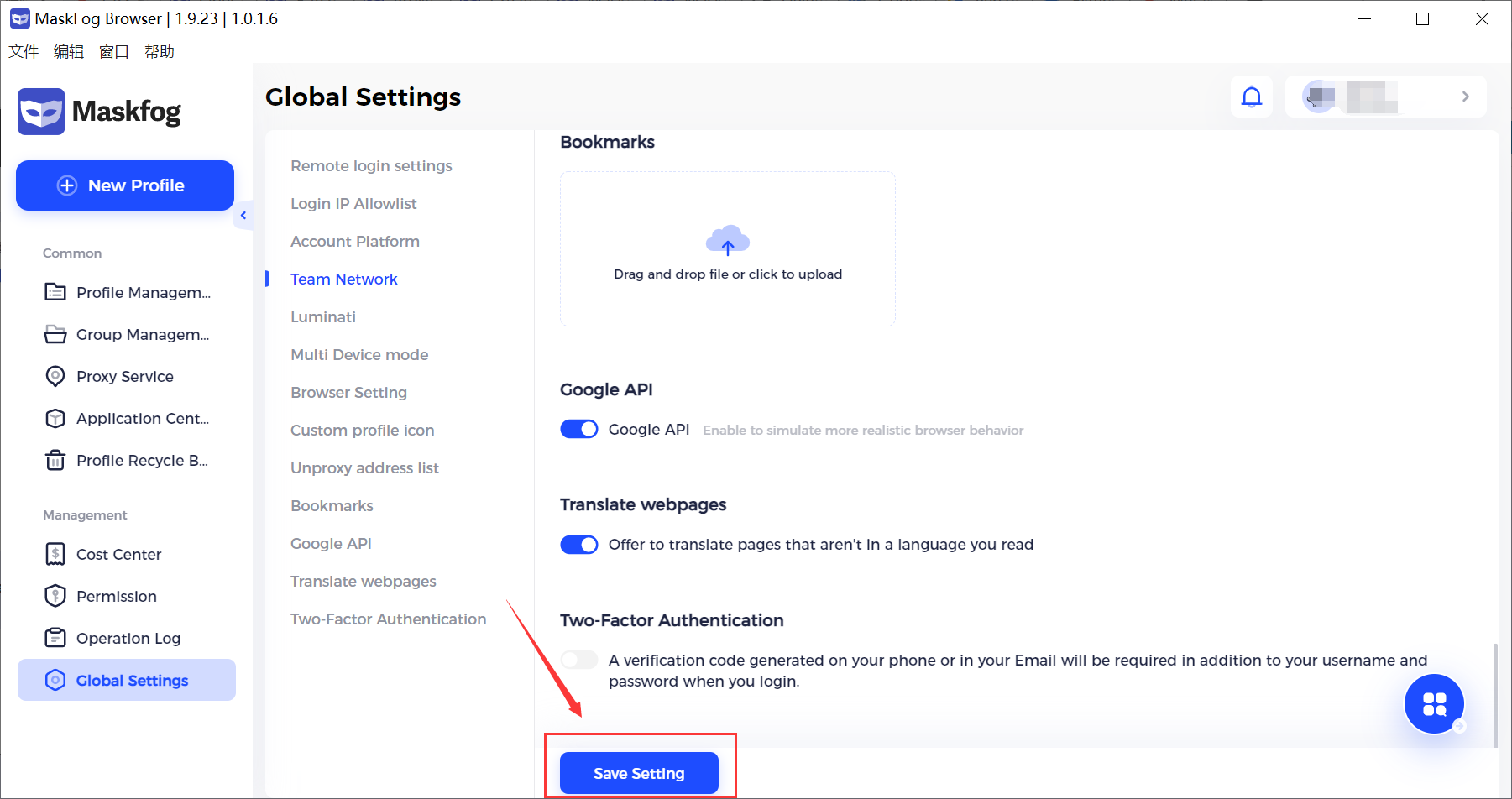Click the Global Settings hexagon icon

tap(55, 680)
